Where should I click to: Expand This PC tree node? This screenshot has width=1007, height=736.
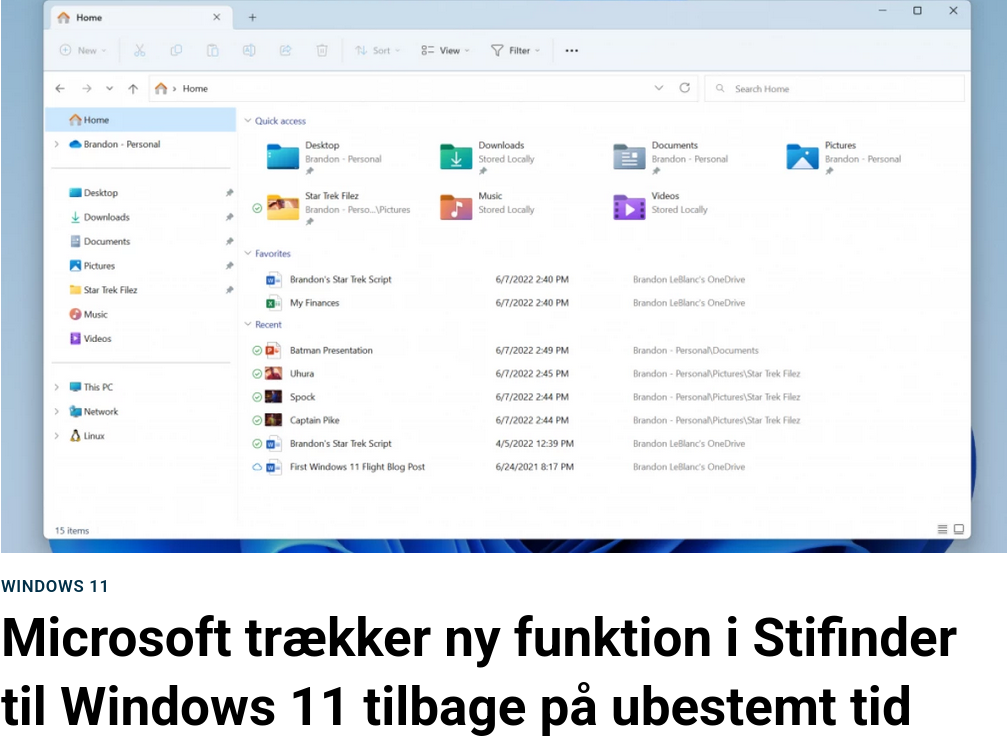(x=57, y=387)
